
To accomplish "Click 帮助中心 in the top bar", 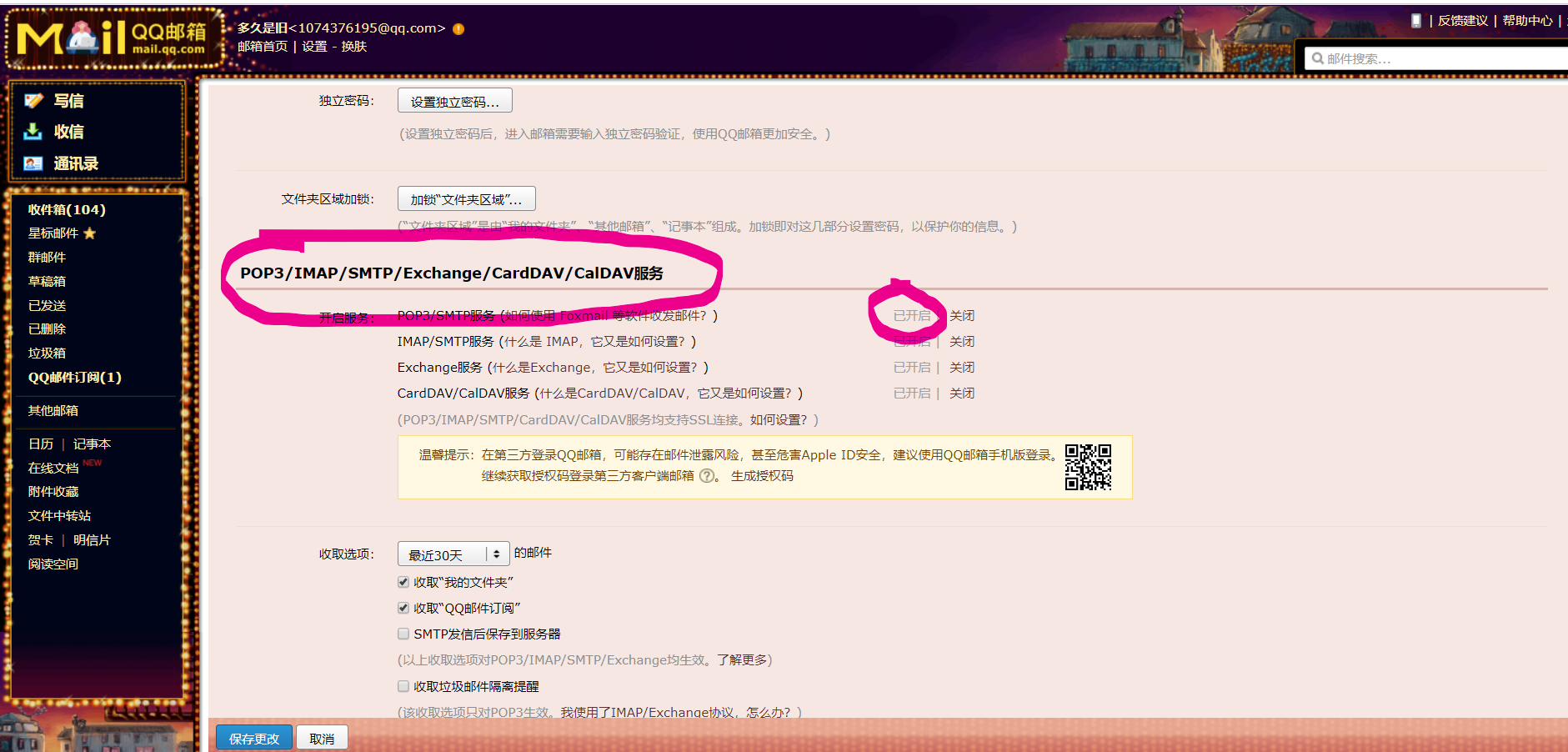I will 1527,20.
